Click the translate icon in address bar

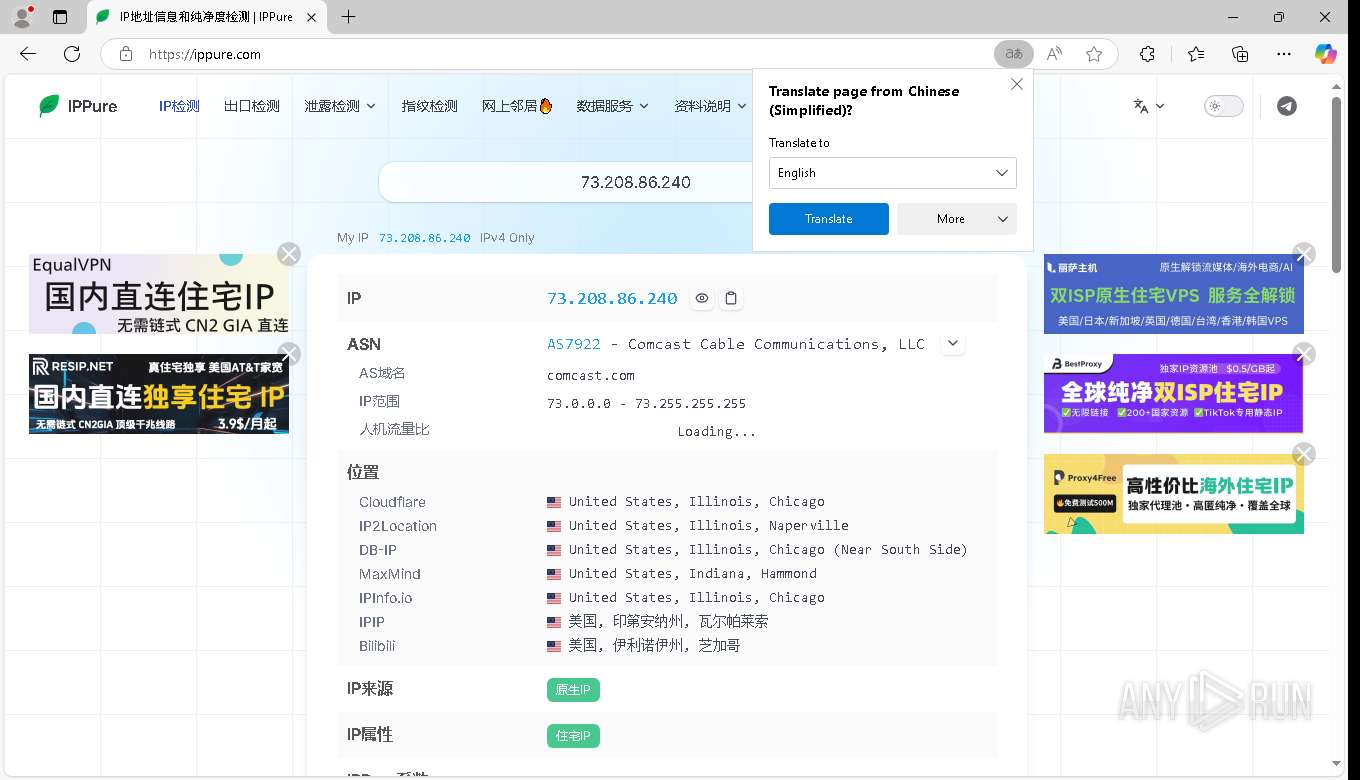coord(1014,54)
